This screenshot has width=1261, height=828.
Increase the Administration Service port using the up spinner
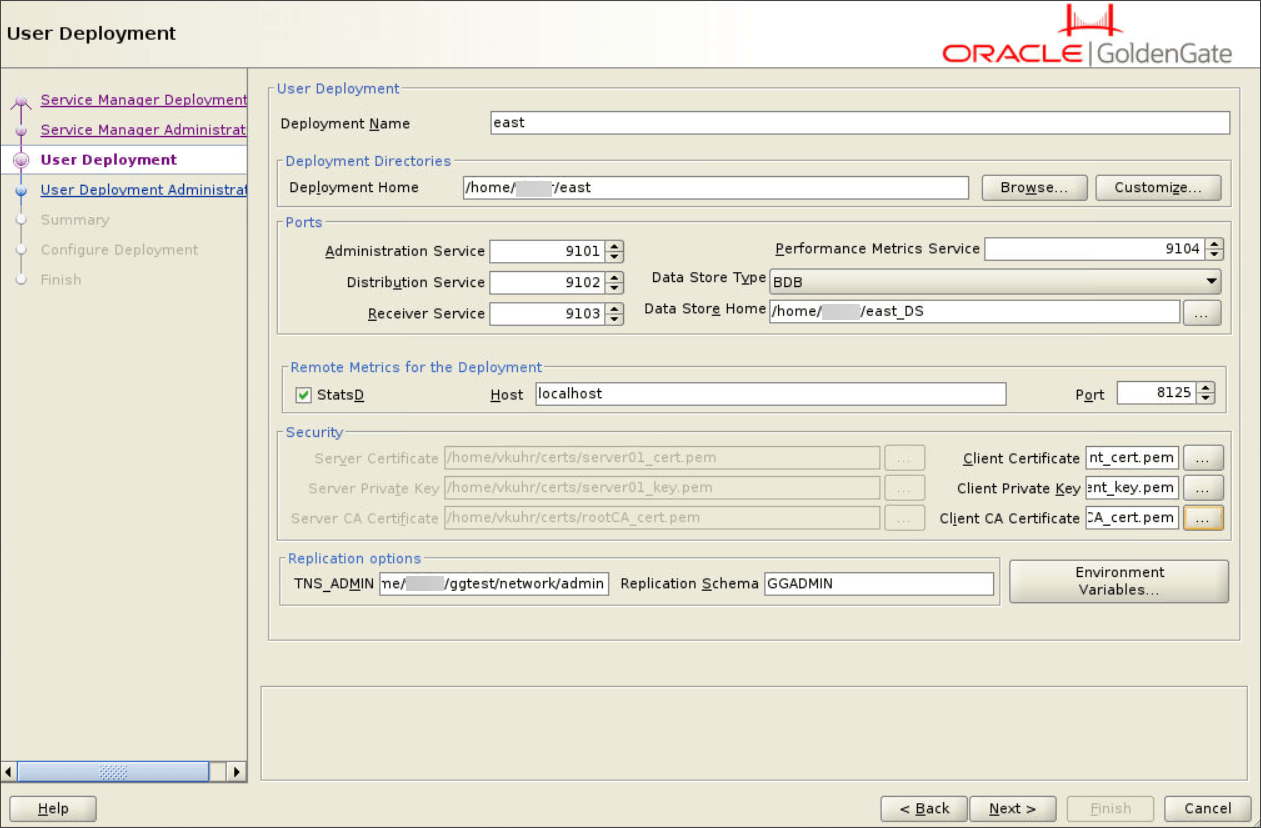click(x=615, y=246)
